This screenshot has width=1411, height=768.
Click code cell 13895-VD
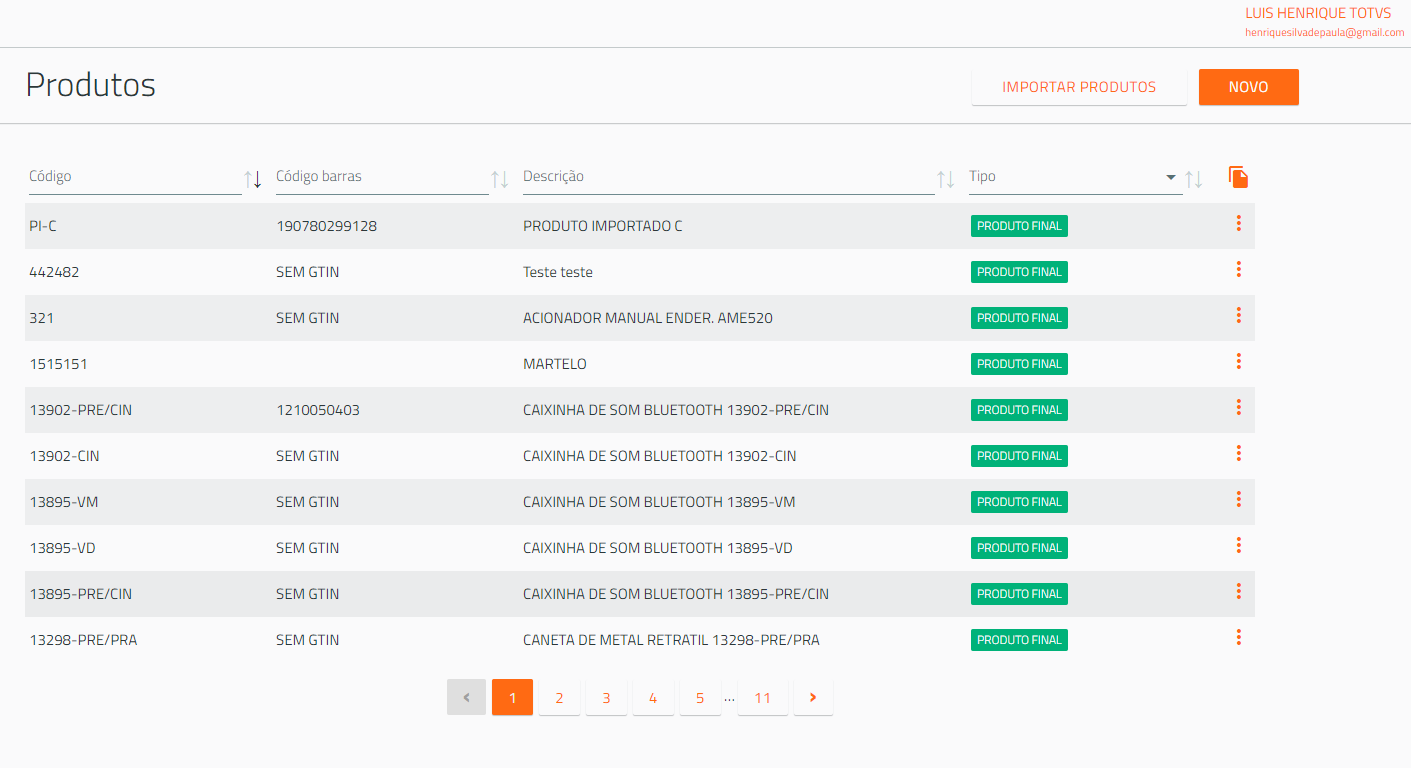point(63,548)
